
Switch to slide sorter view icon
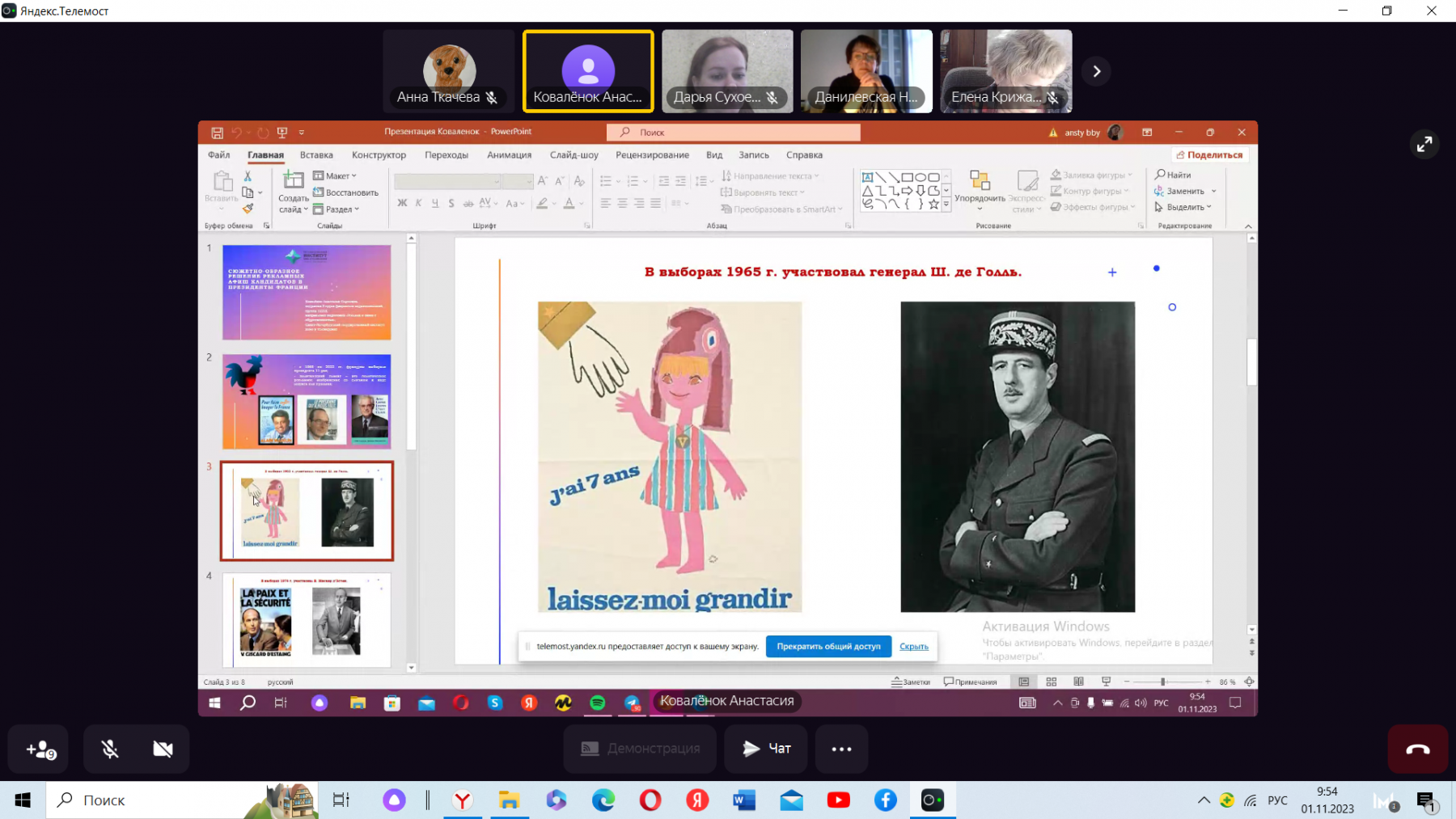pyautogui.click(x=1051, y=682)
